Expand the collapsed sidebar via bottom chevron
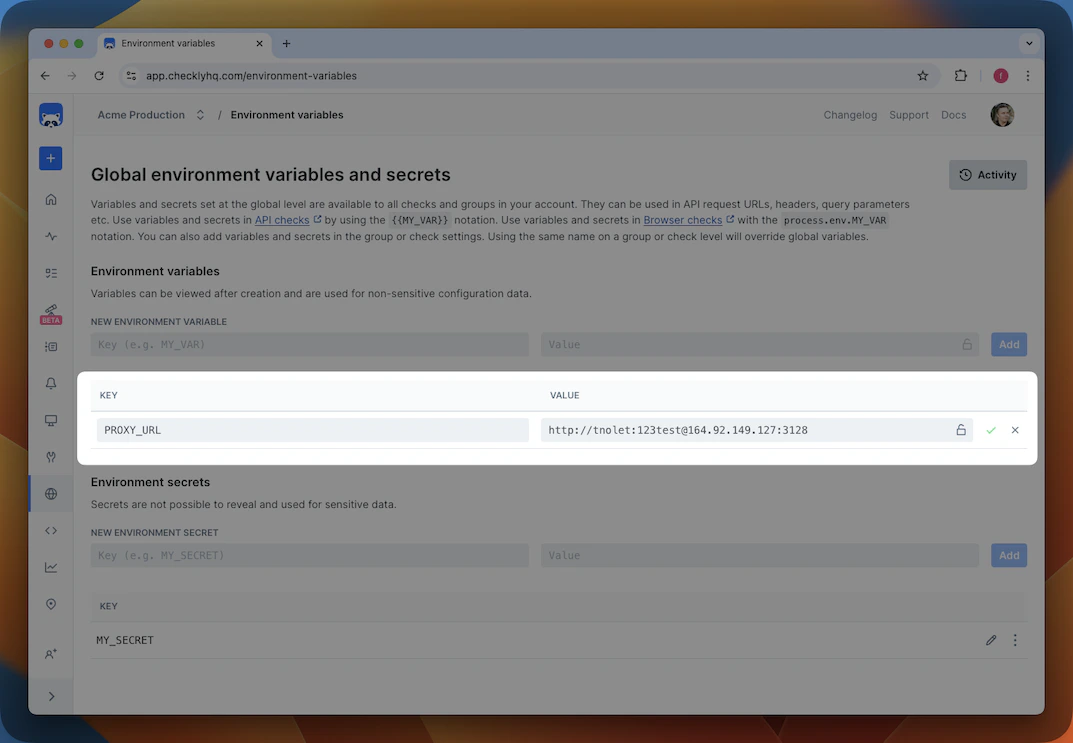This screenshot has height=743, width=1073. click(x=50, y=695)
